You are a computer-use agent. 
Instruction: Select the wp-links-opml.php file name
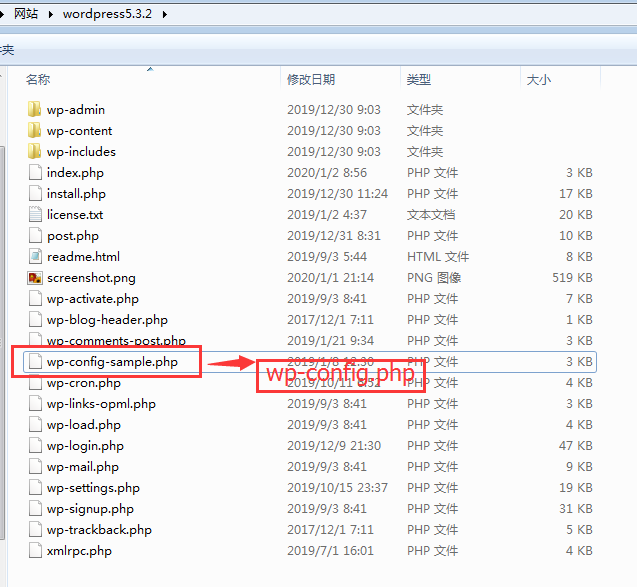(x=101, y=404)
